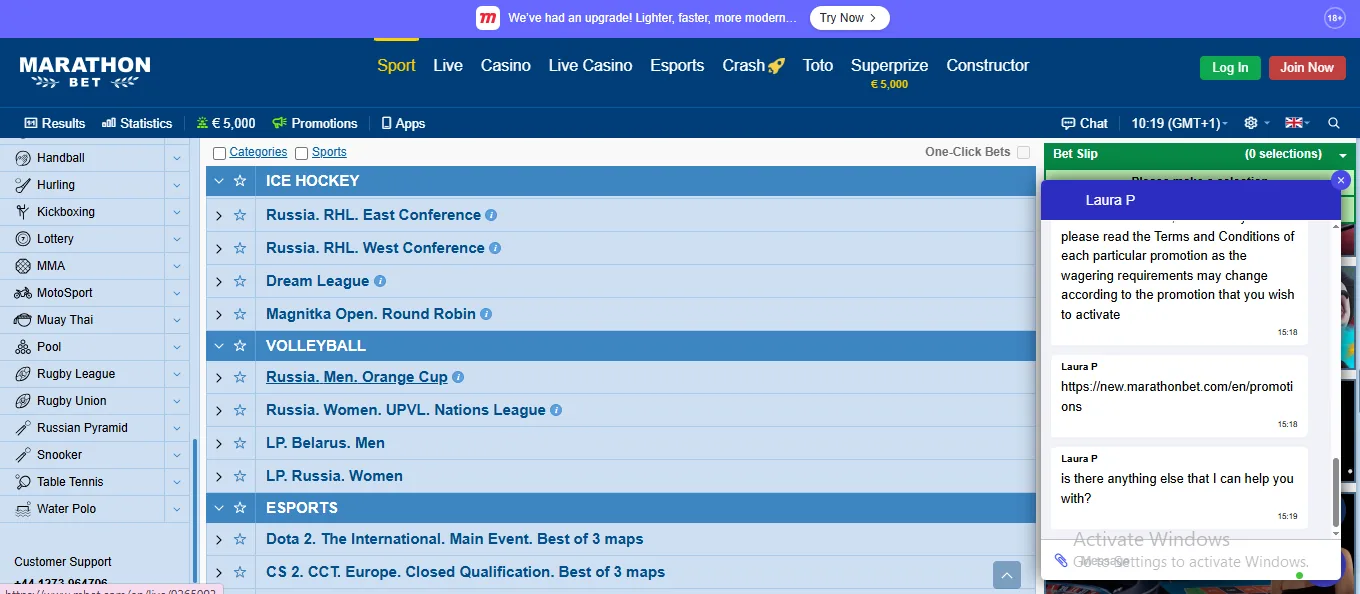Select the Kickboxing sport icon
This screenshot has width=1360, height=594.
tap(23, 212)
